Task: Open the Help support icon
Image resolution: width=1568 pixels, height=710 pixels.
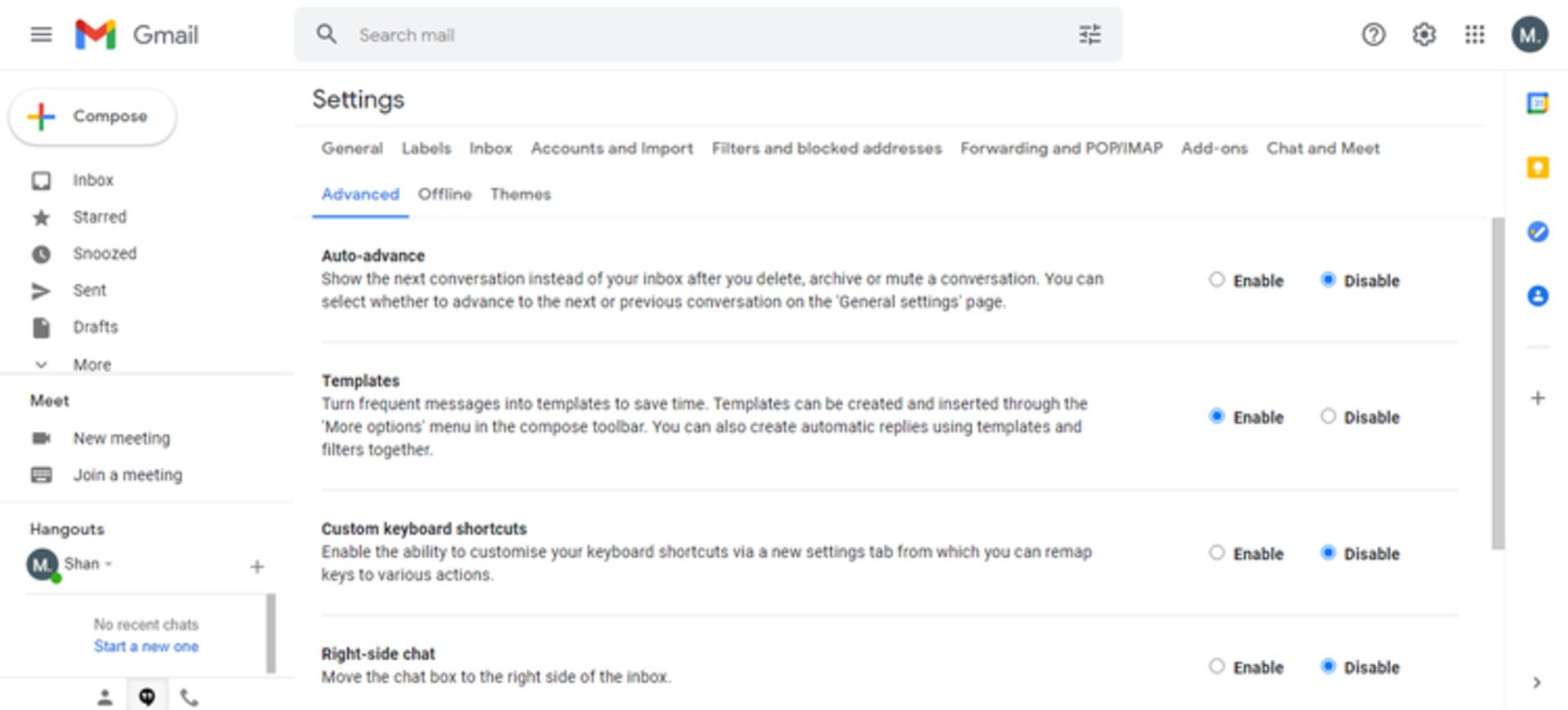Action: tap(1373, 34)
